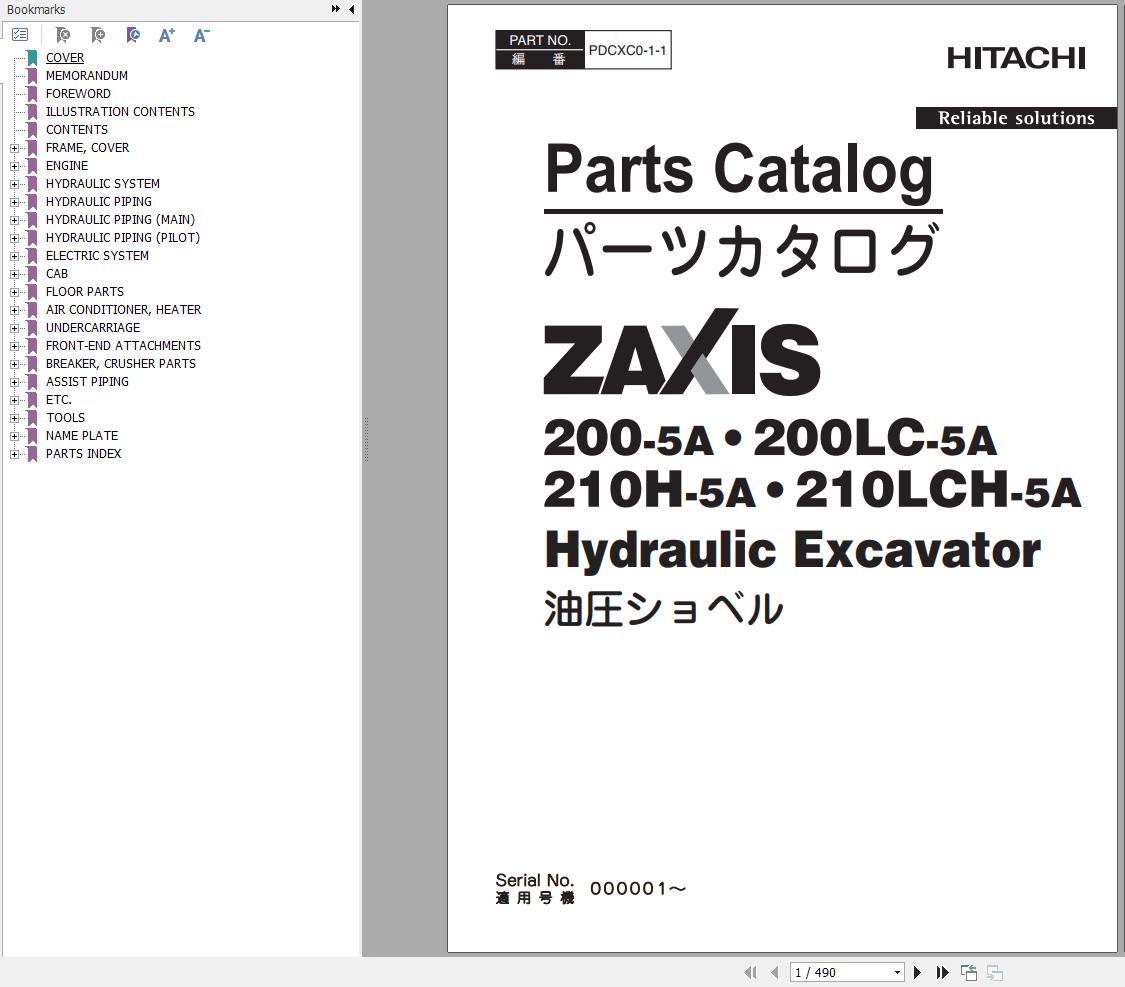Open the MEMORANDUM bookmark

point(87,75)
